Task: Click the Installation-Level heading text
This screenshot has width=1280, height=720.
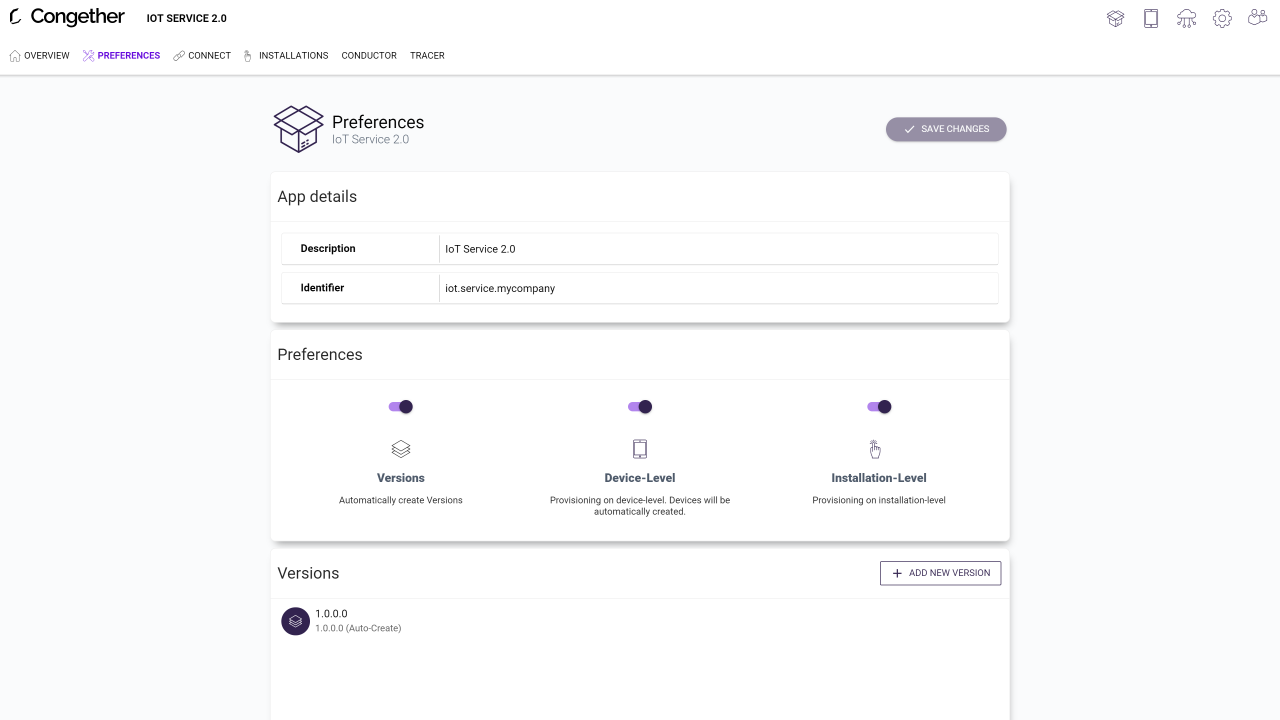Action: pos(879,478)
